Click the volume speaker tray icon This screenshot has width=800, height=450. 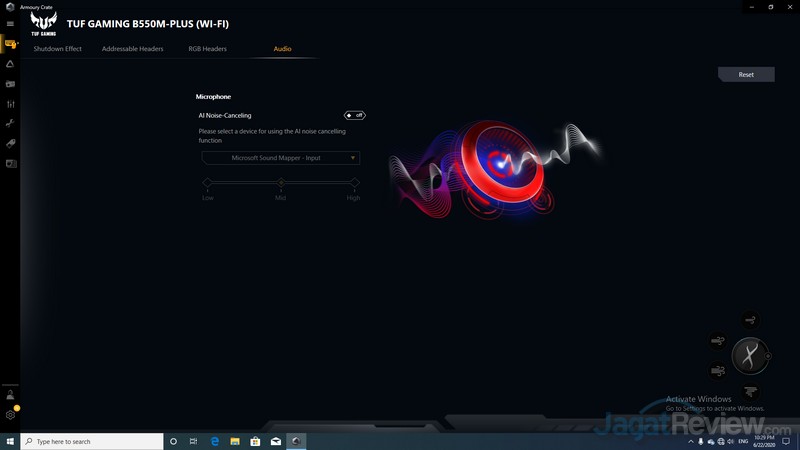(x=730, y=441)
